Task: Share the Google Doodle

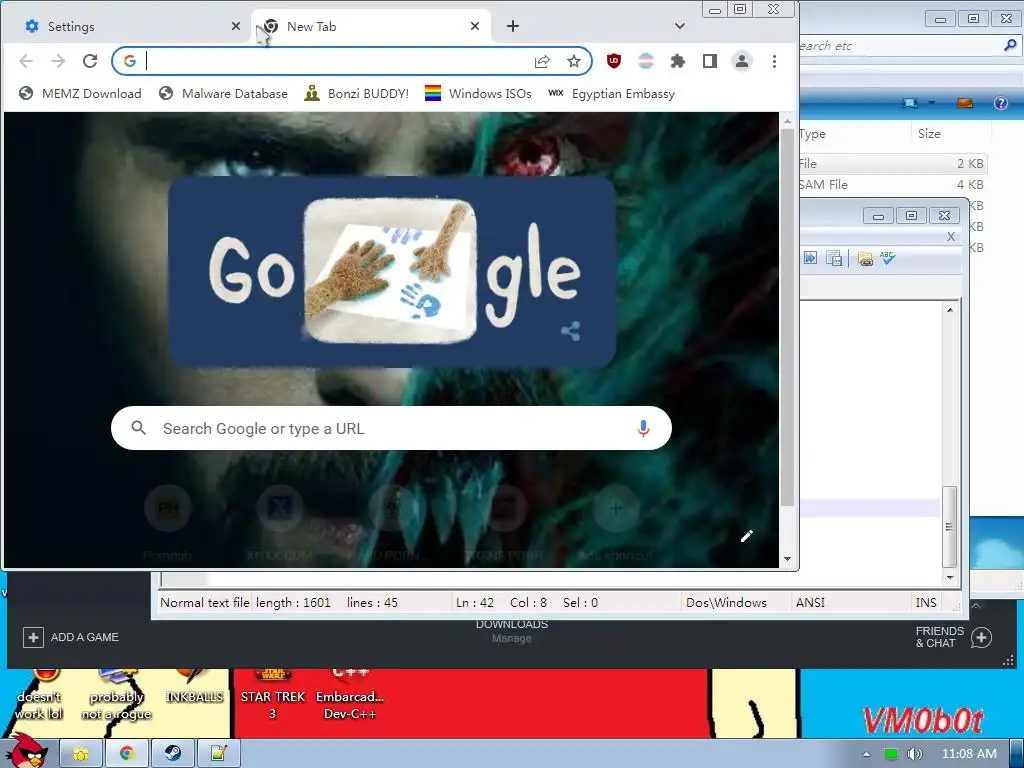Action: 570,331
